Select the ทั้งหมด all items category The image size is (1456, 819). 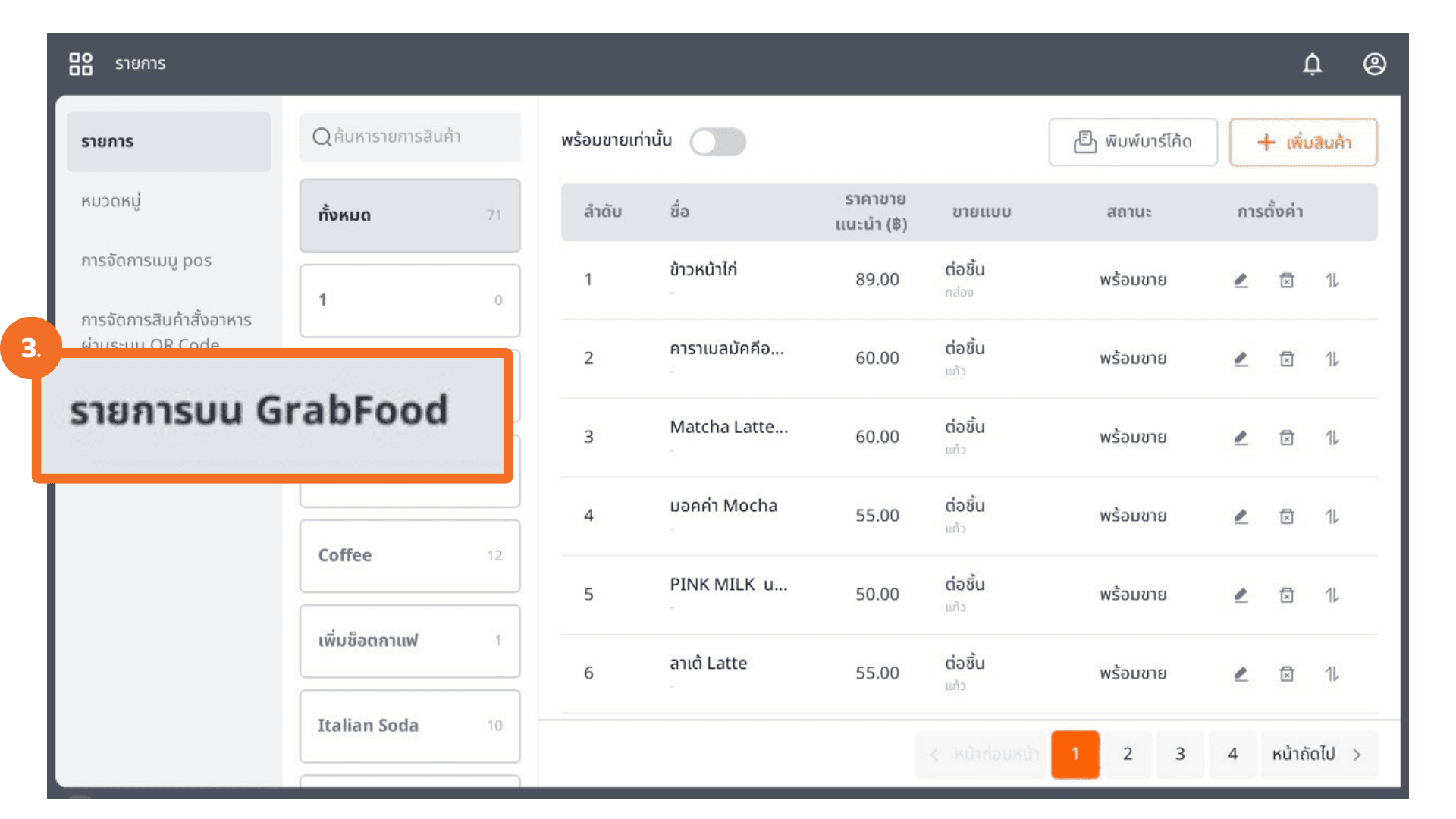409,215
